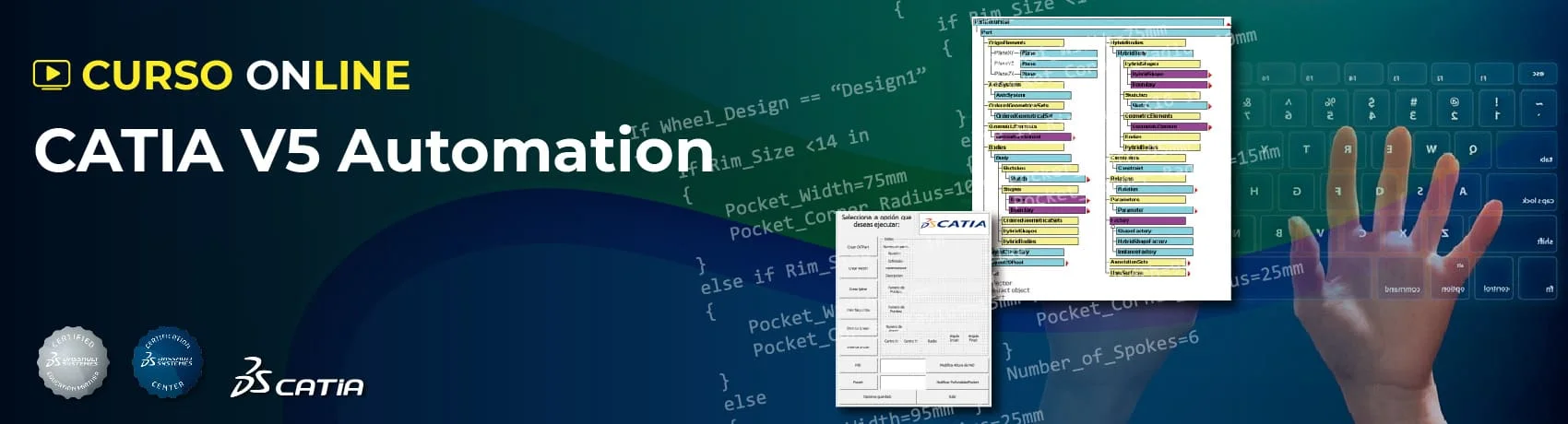The height and width of the screenshot is (424, 1568).
Task: Click the text field beside Pocket button
Action: pos(903,382)
